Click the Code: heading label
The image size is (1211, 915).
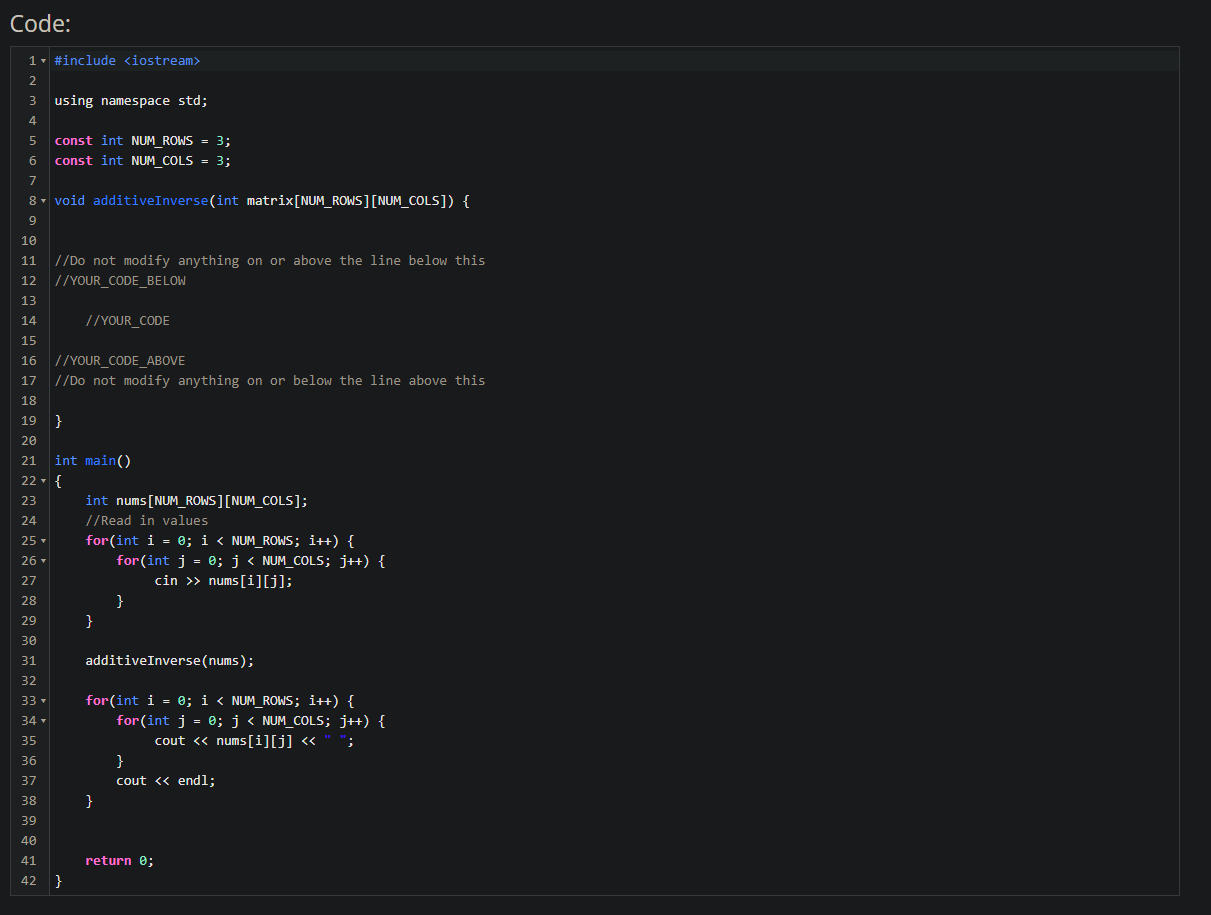39,23
